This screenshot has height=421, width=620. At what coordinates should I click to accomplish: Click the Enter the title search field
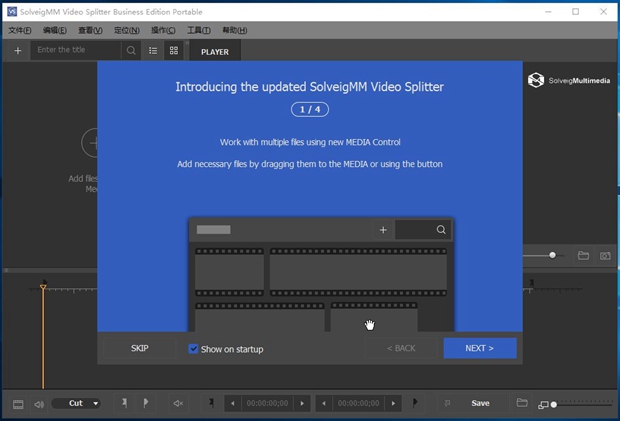[x=76, y=50]
